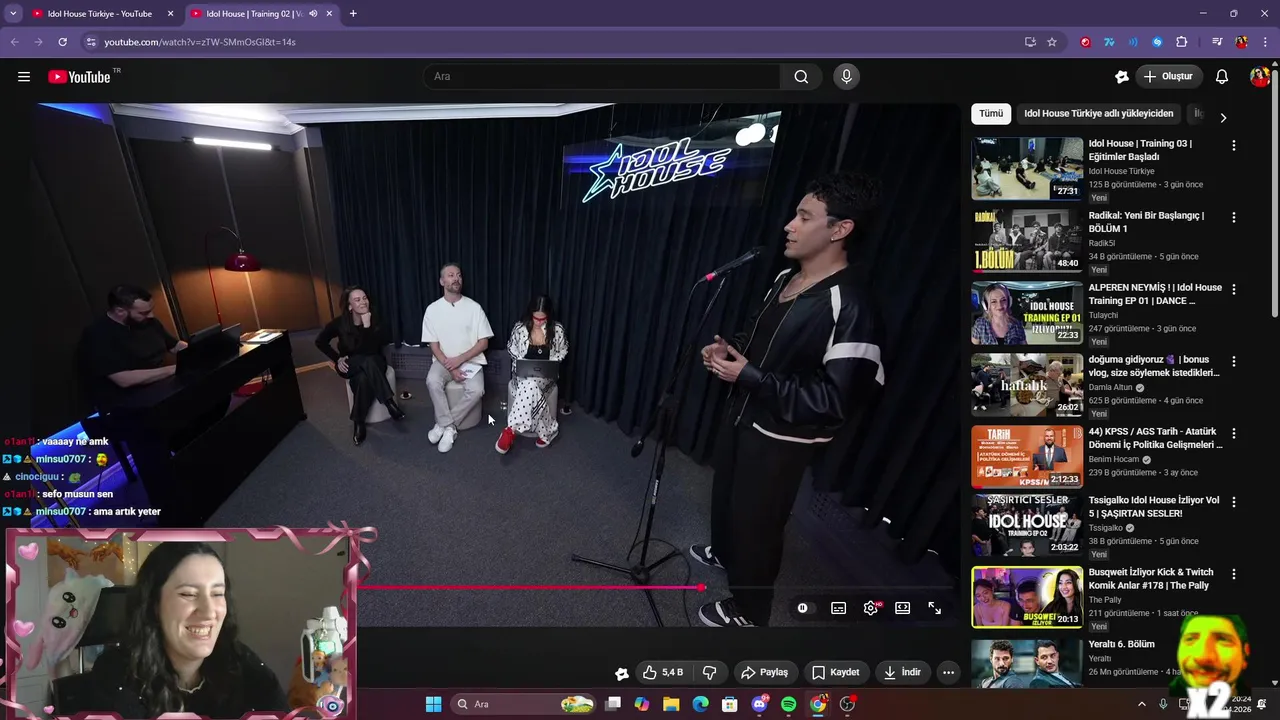Image resolution: width=1280 pixels, height=720 pixels.
Task: Open options menu for Radikal video
Action: (1233, 217)
